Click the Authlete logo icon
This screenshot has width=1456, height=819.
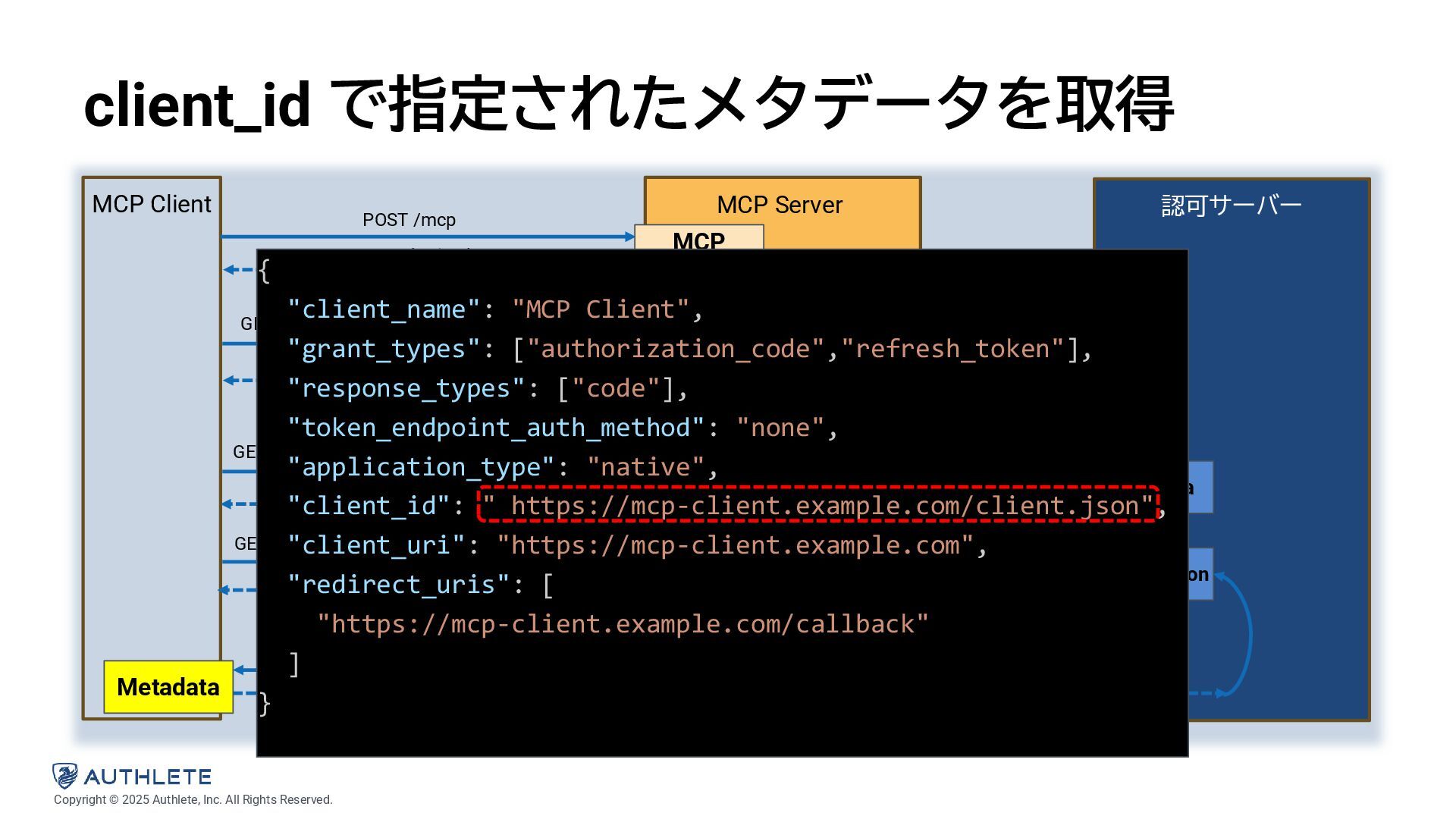tap(65, 776)
